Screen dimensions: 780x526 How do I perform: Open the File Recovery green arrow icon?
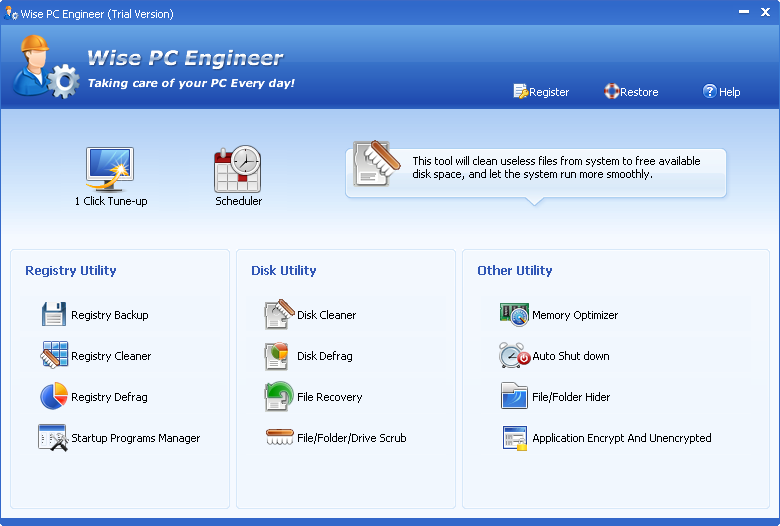pos(279,396)
